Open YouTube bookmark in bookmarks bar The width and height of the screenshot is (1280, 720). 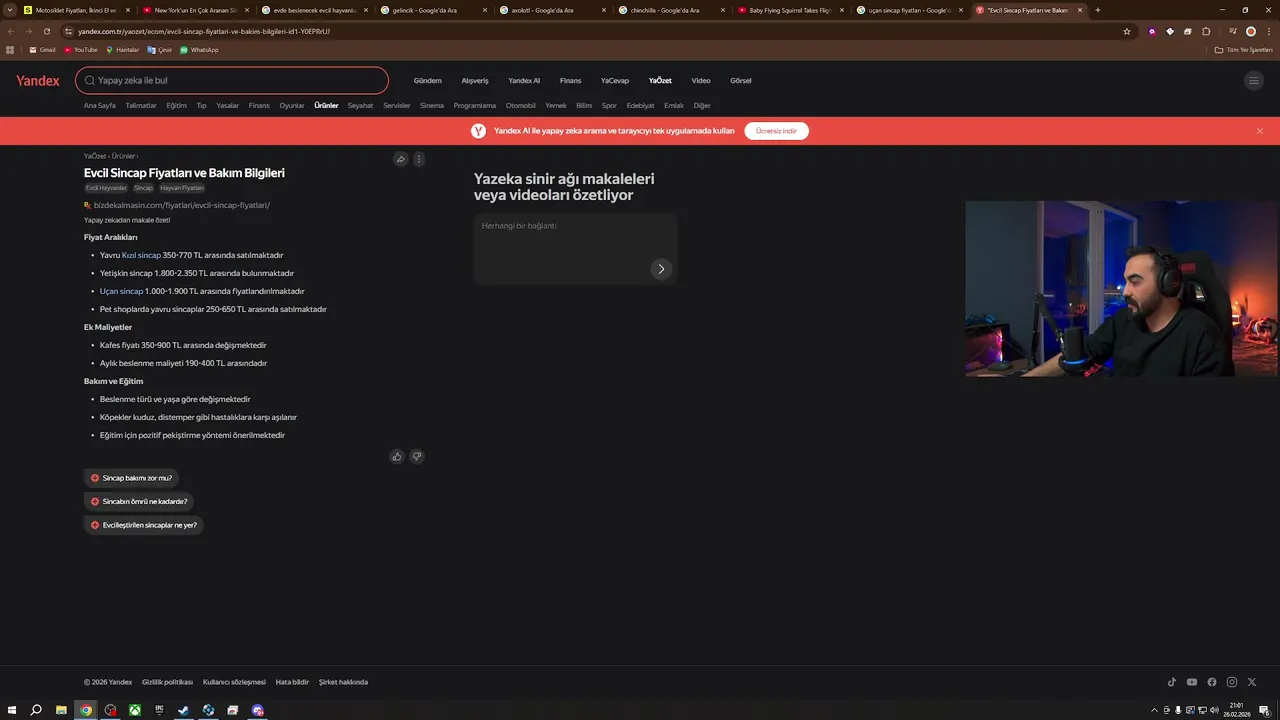[x=80, y=50]
